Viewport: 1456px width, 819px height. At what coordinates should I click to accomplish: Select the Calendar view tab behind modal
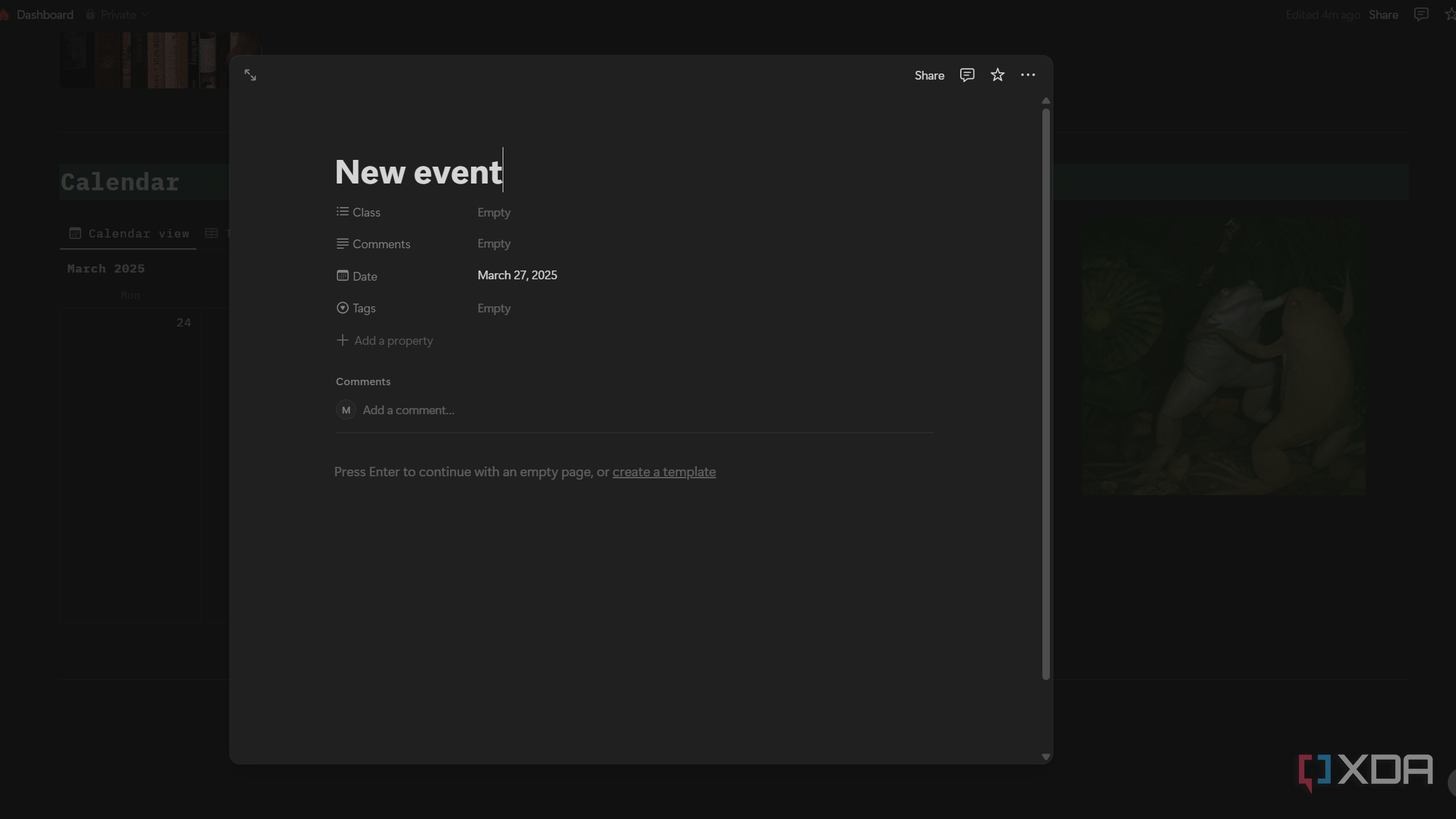pos(129,233)
